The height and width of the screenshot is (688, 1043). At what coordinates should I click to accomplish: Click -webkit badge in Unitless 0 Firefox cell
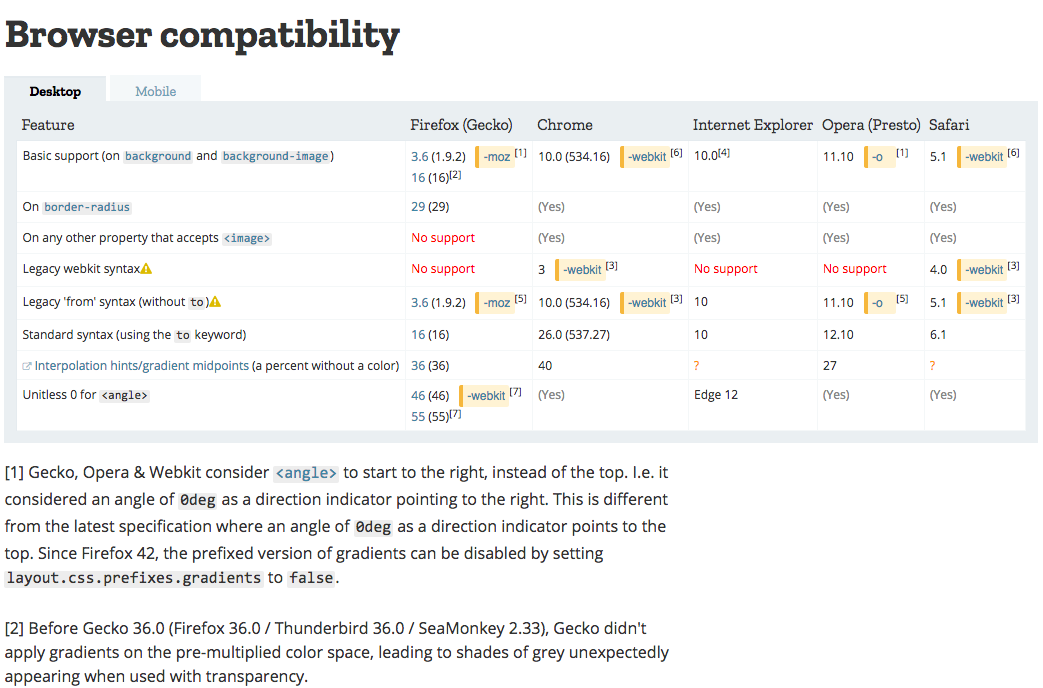pos(484,396)
